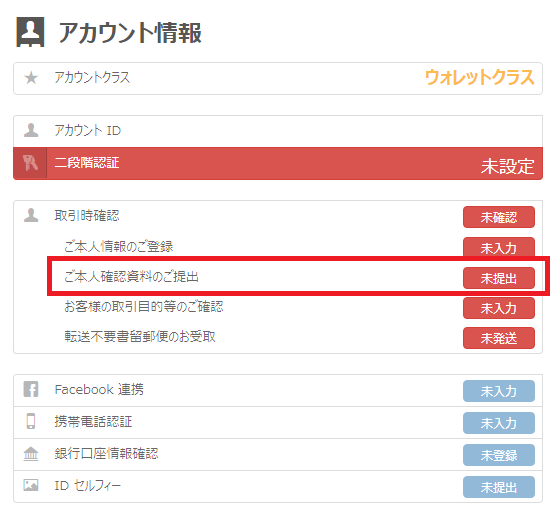Click the Facebook logo icon

31,389
